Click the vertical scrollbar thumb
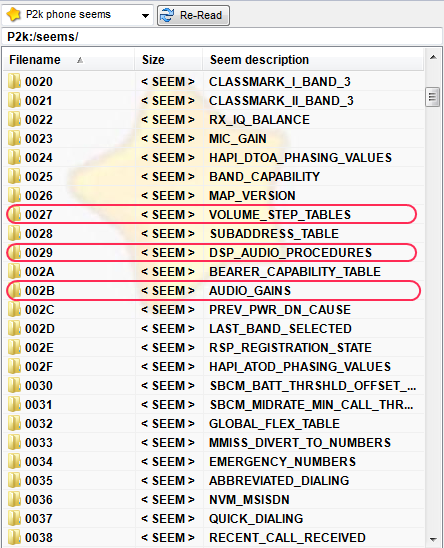This screenshot has height=548, width=444. [433, 97]
